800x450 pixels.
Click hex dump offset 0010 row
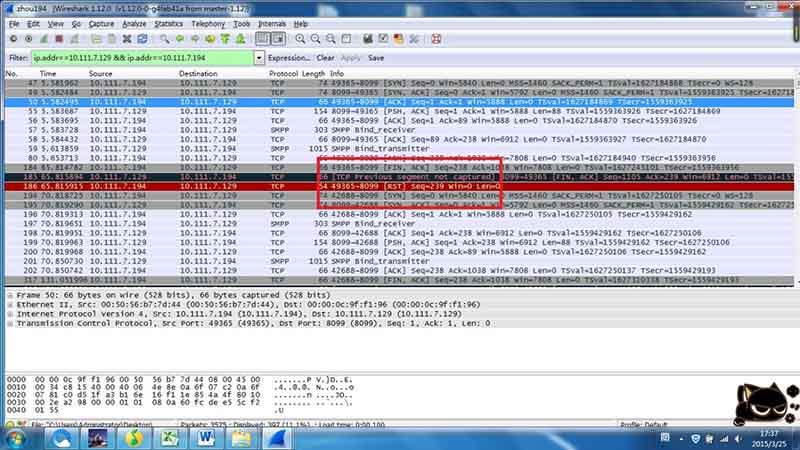coord(181,387)
